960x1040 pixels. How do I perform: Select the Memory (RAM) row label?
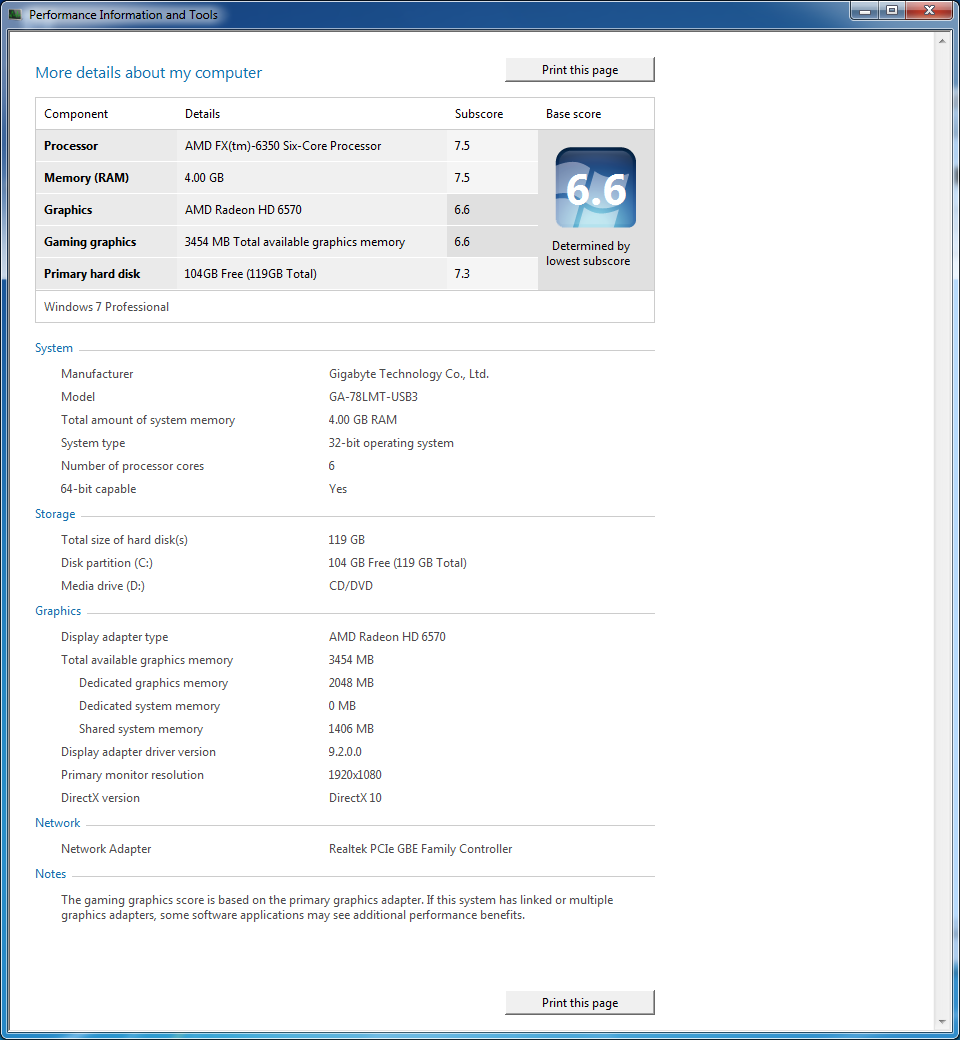(x=86, y=178)
